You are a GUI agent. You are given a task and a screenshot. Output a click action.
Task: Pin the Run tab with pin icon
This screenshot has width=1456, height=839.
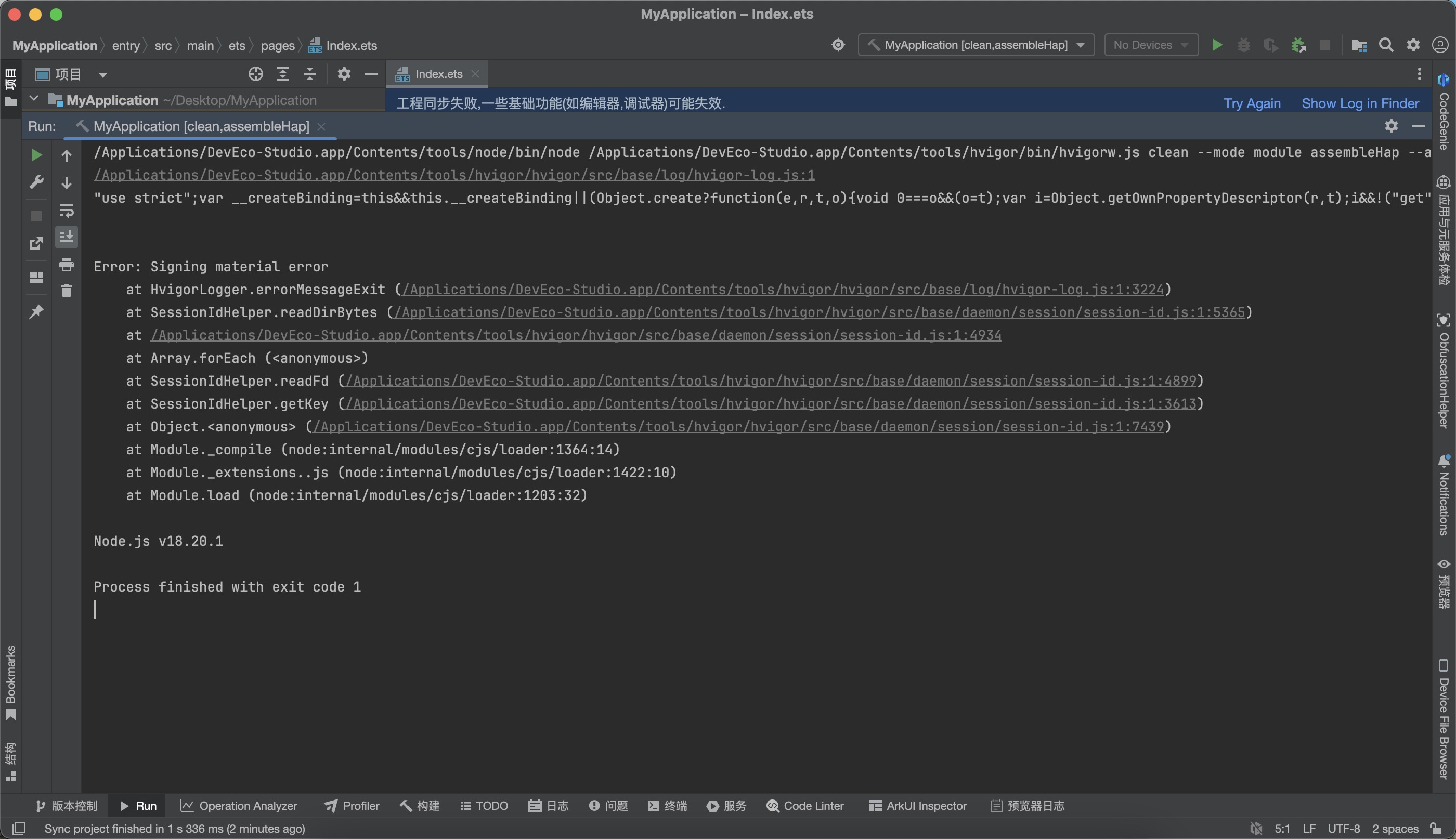(36, 312)
